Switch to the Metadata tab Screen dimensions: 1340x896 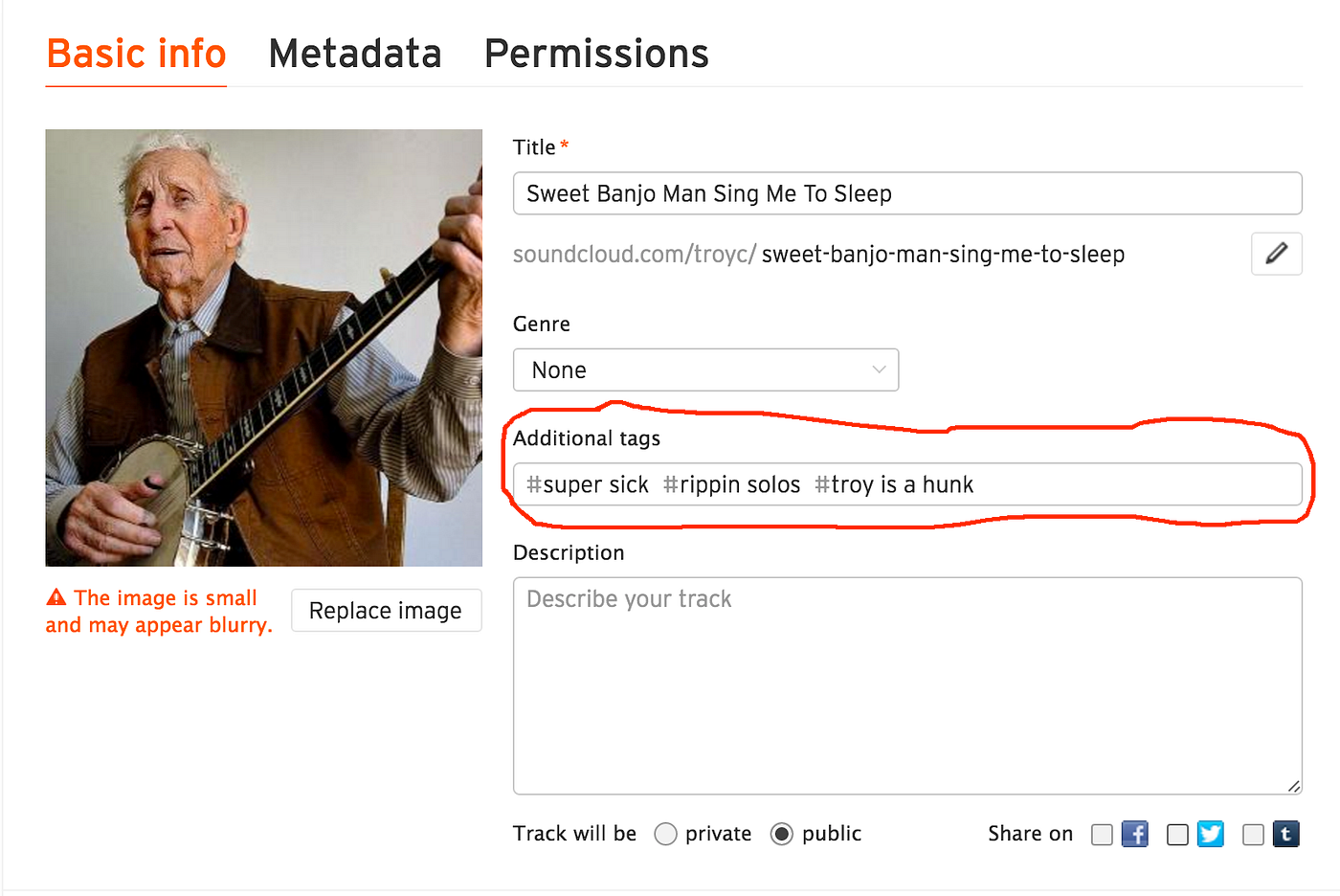(x=355, y=54)
